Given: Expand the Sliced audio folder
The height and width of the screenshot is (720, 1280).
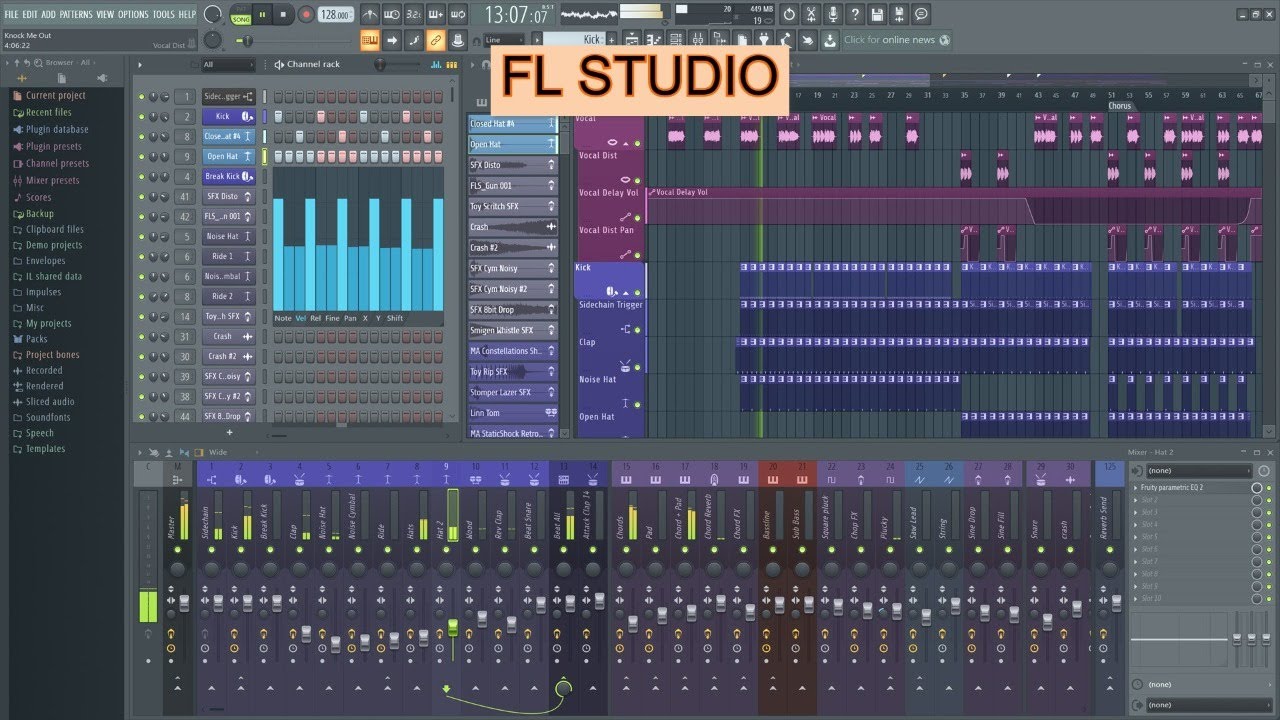Looking at the screenshot, I should pos(50,401).
